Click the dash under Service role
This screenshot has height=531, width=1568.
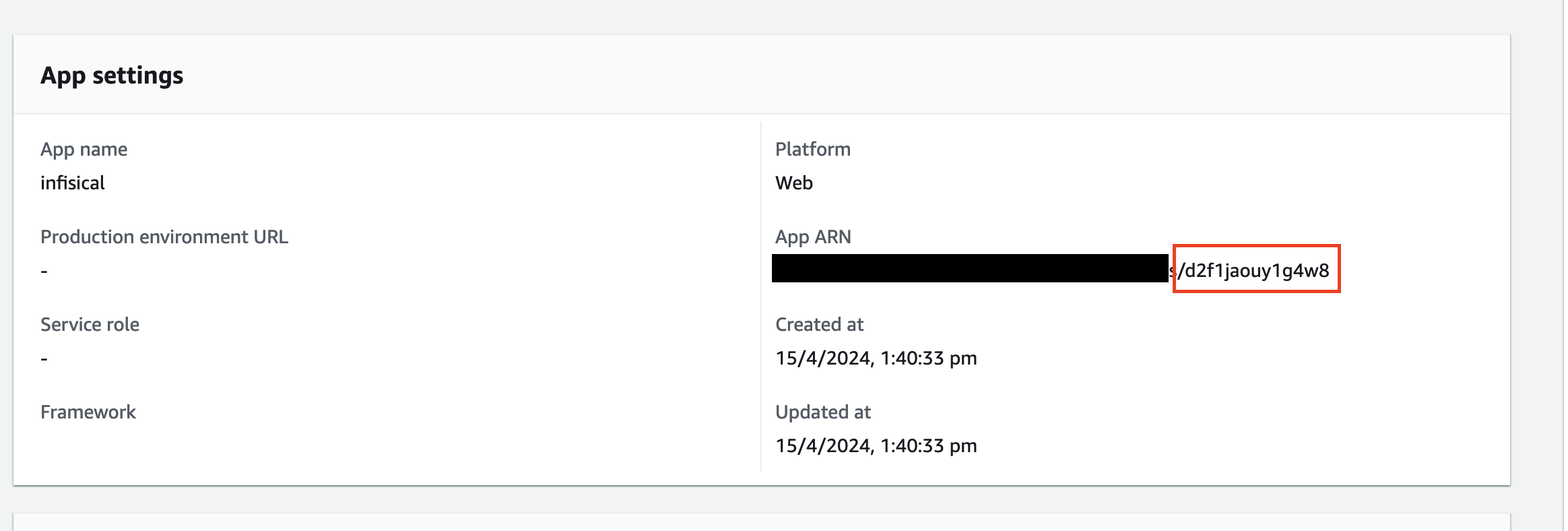click(44, 358)
